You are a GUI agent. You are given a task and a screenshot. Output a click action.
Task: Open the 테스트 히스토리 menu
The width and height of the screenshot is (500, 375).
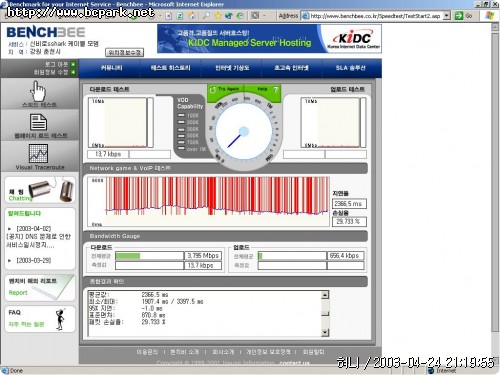[x=170, y=68]
